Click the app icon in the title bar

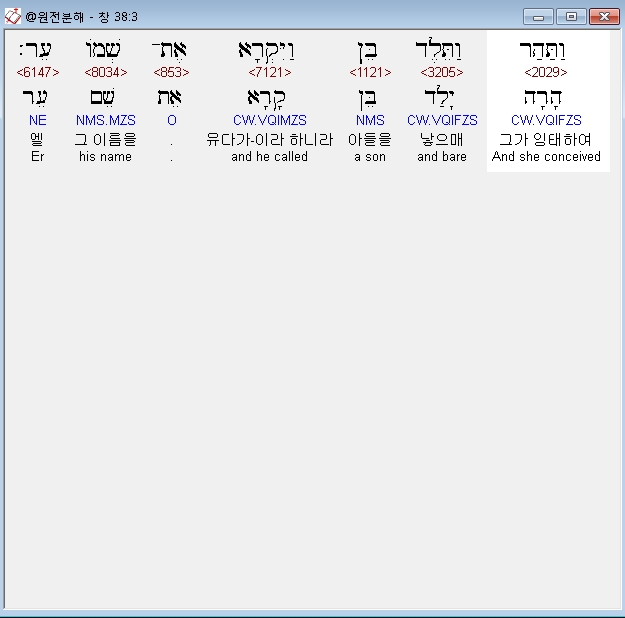point(12,16)
